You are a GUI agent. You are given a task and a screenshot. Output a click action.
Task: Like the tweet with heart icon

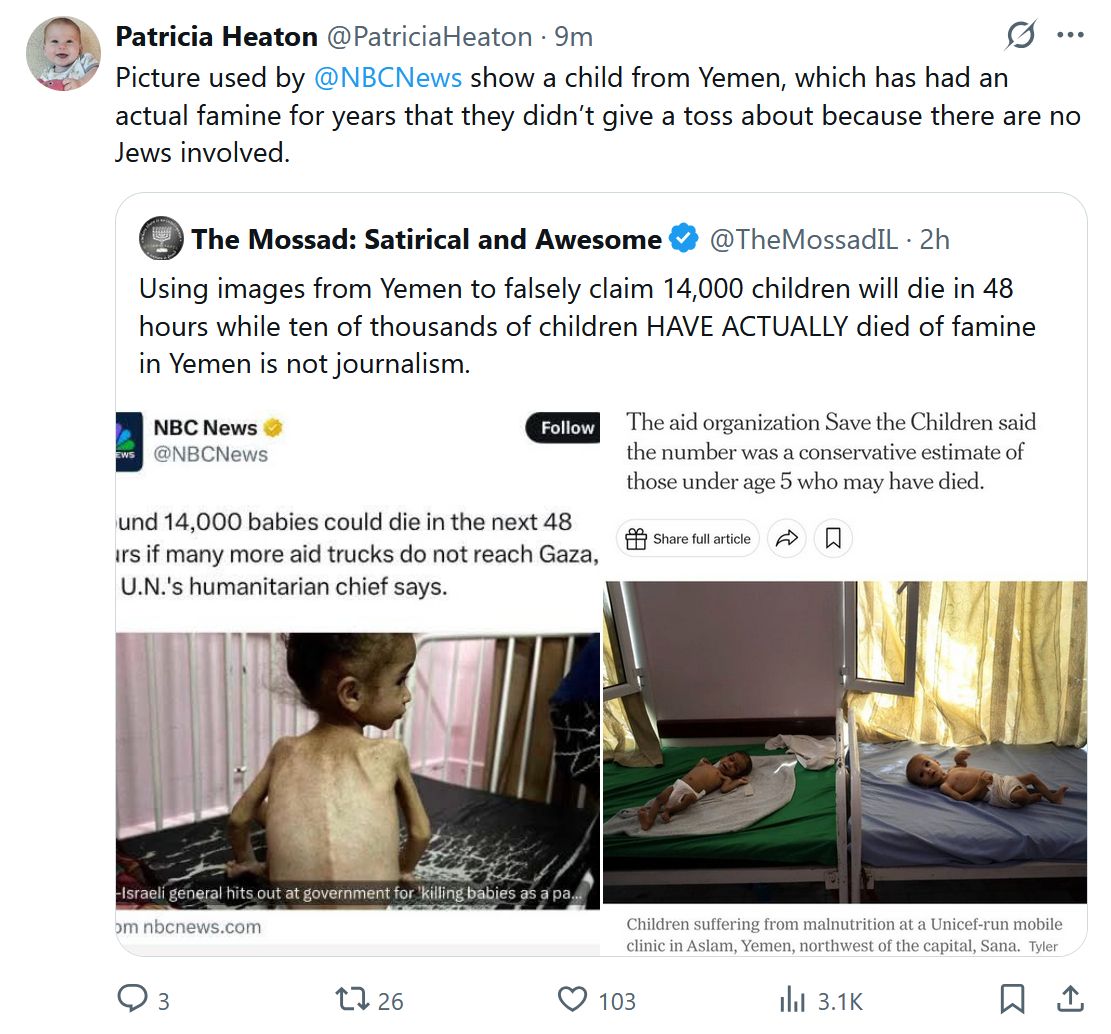click(572, 999)
